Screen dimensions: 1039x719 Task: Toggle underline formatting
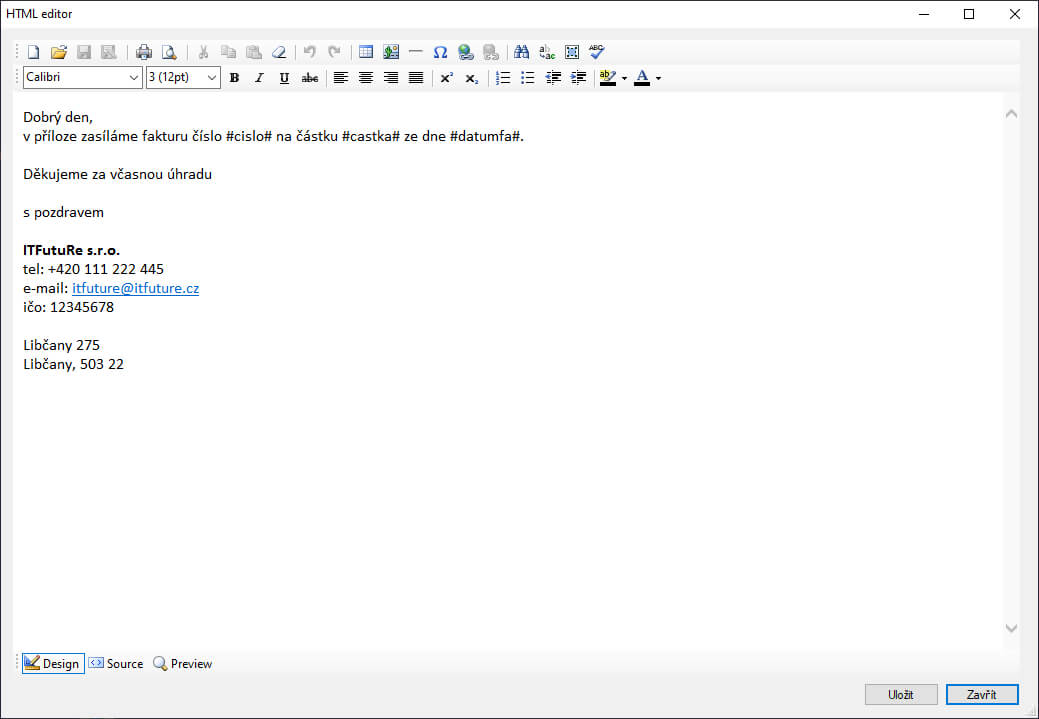pos(284,78)
